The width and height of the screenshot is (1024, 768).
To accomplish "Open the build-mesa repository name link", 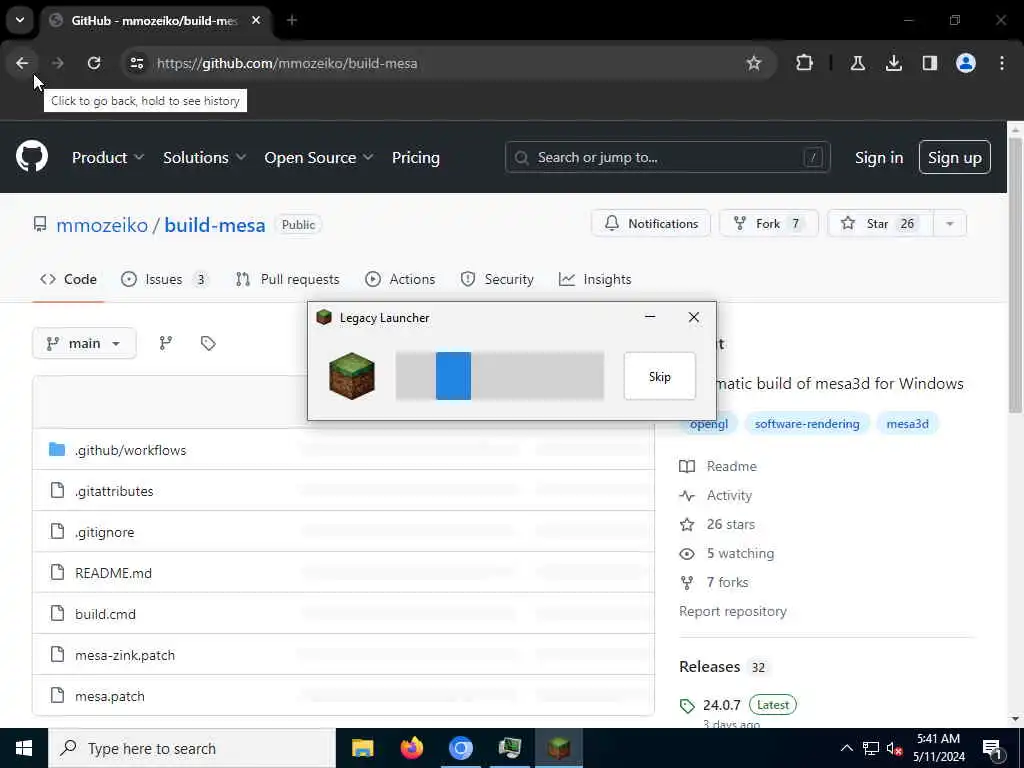I will 215,225.
